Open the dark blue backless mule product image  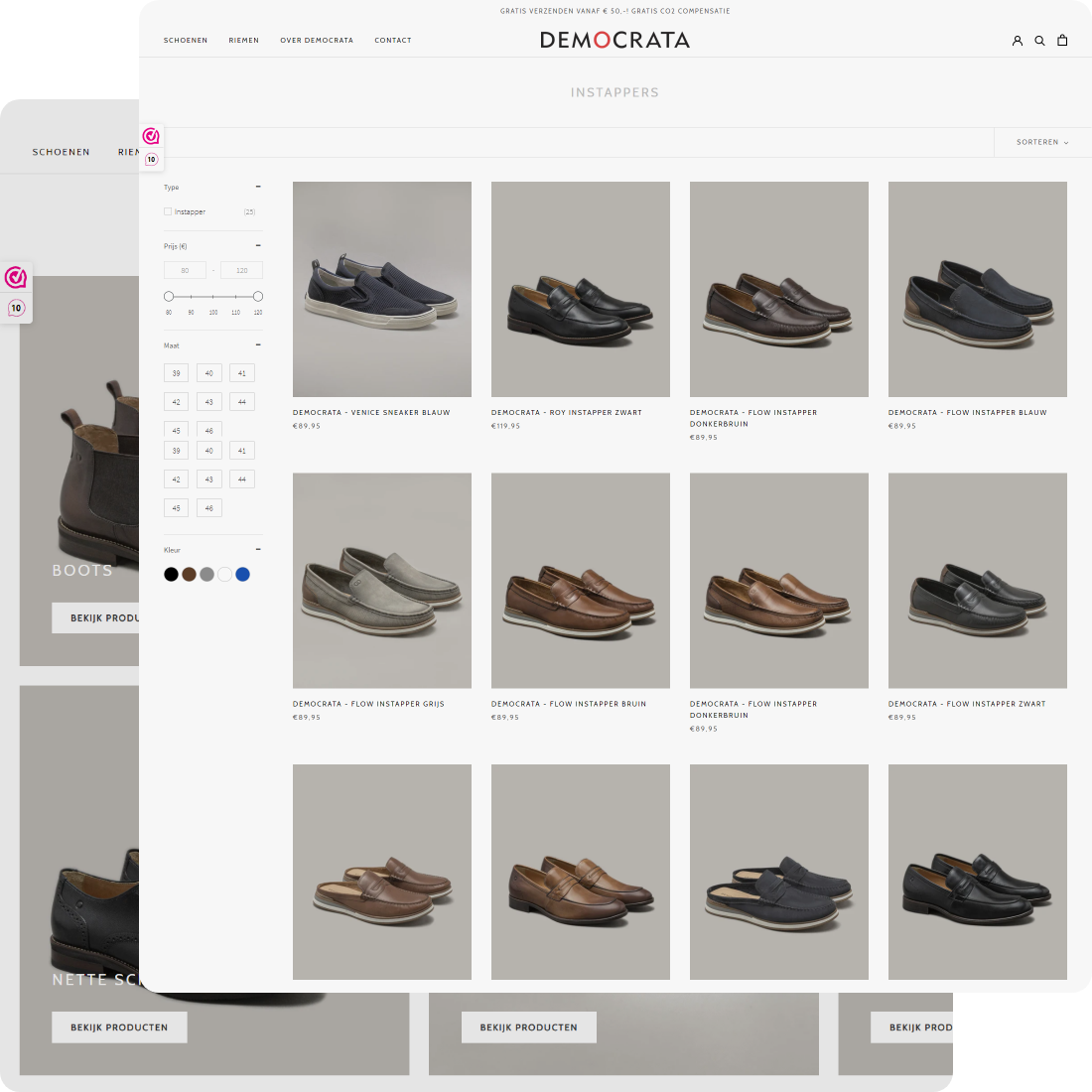[778, 872]
